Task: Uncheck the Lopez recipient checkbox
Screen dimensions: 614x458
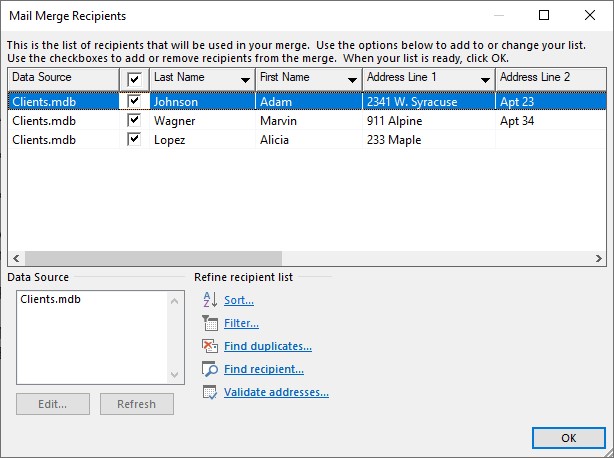Action: (x=134, y=139)
